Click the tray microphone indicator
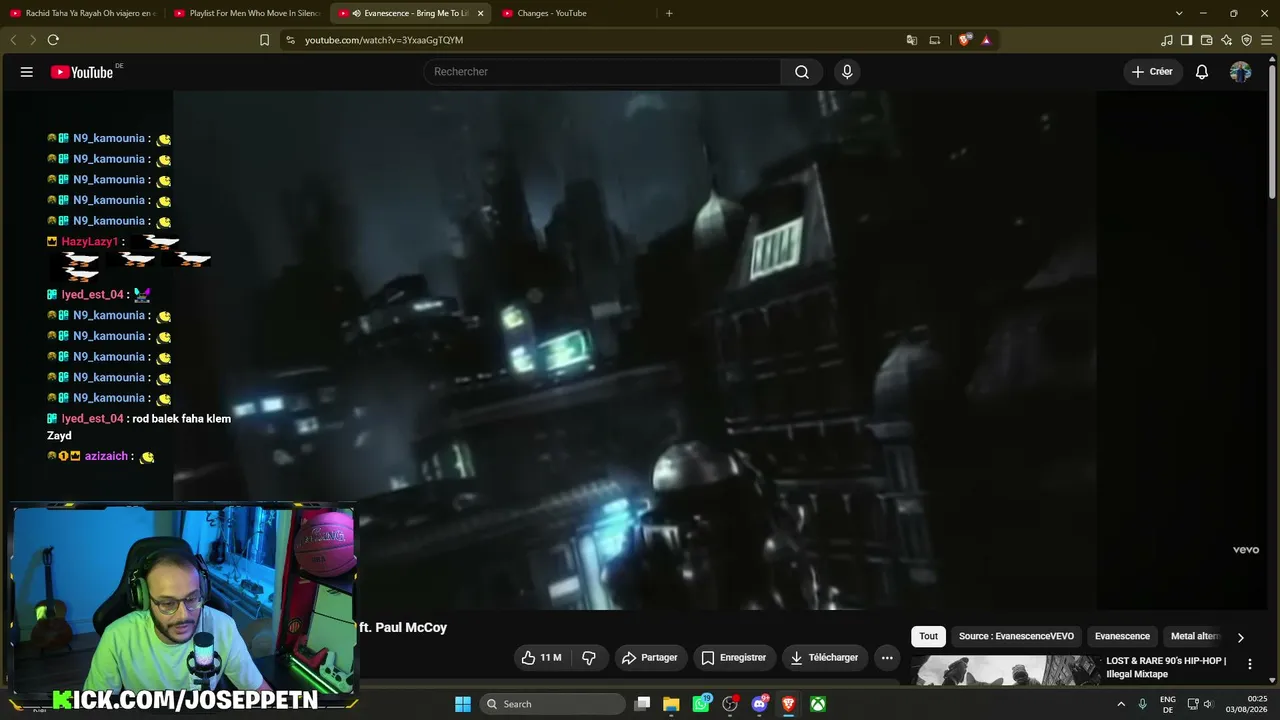Screen dimensions: 1280x720 (x=1142, y=704)
